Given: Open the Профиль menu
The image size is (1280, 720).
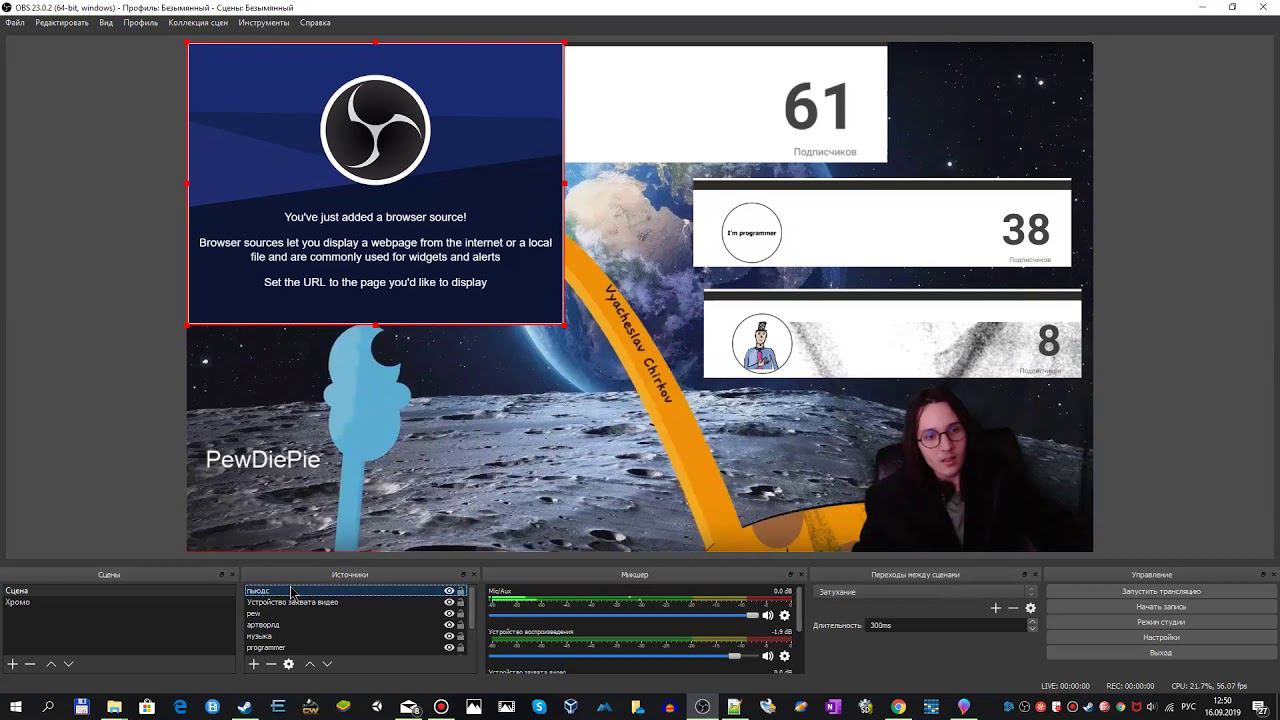Looking at the screenshot, I should pyautogui.click(x=141, y=23).
